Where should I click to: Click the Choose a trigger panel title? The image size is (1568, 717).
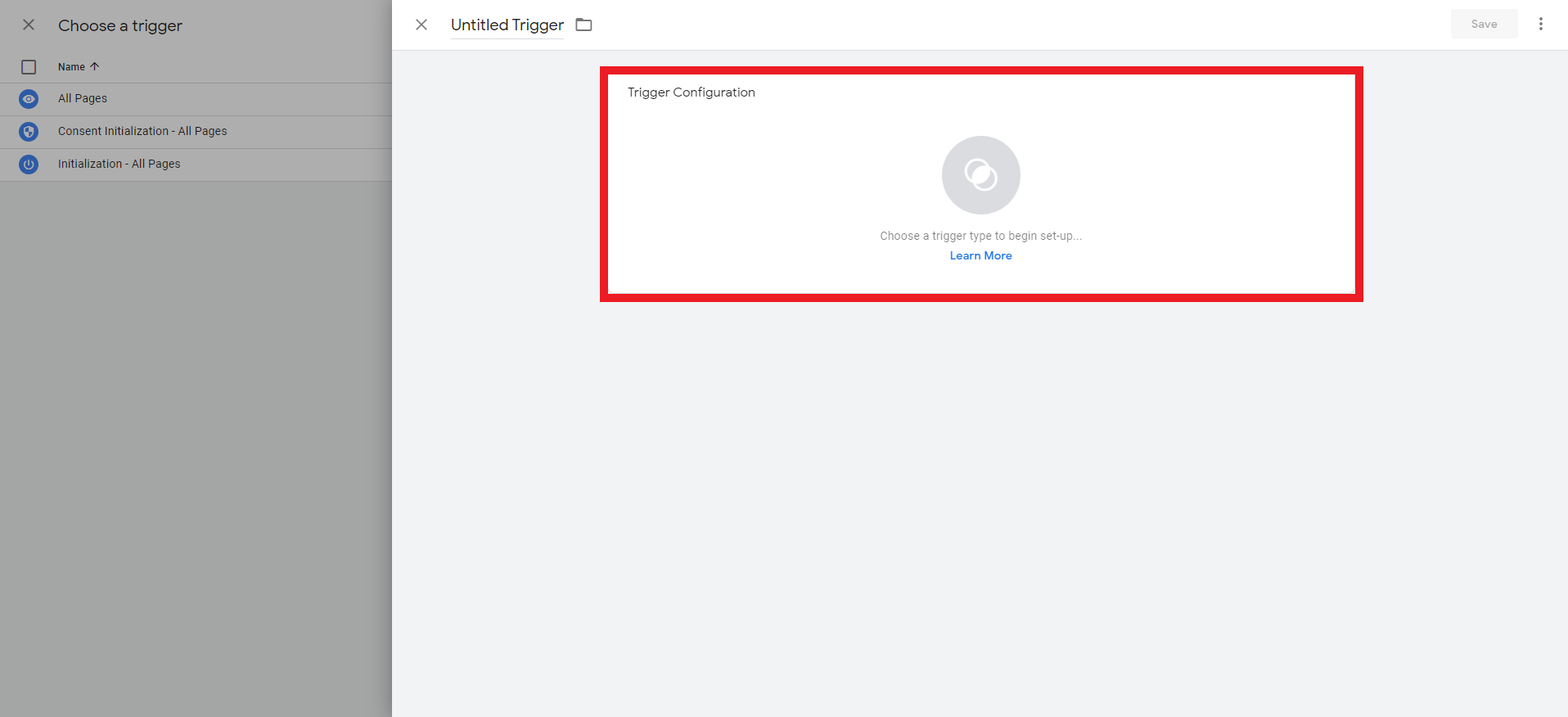[x=120, y=25]
